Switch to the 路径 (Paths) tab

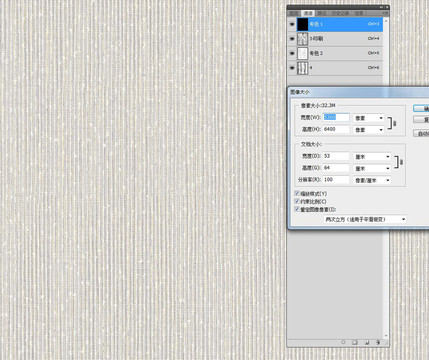[322, 13]
